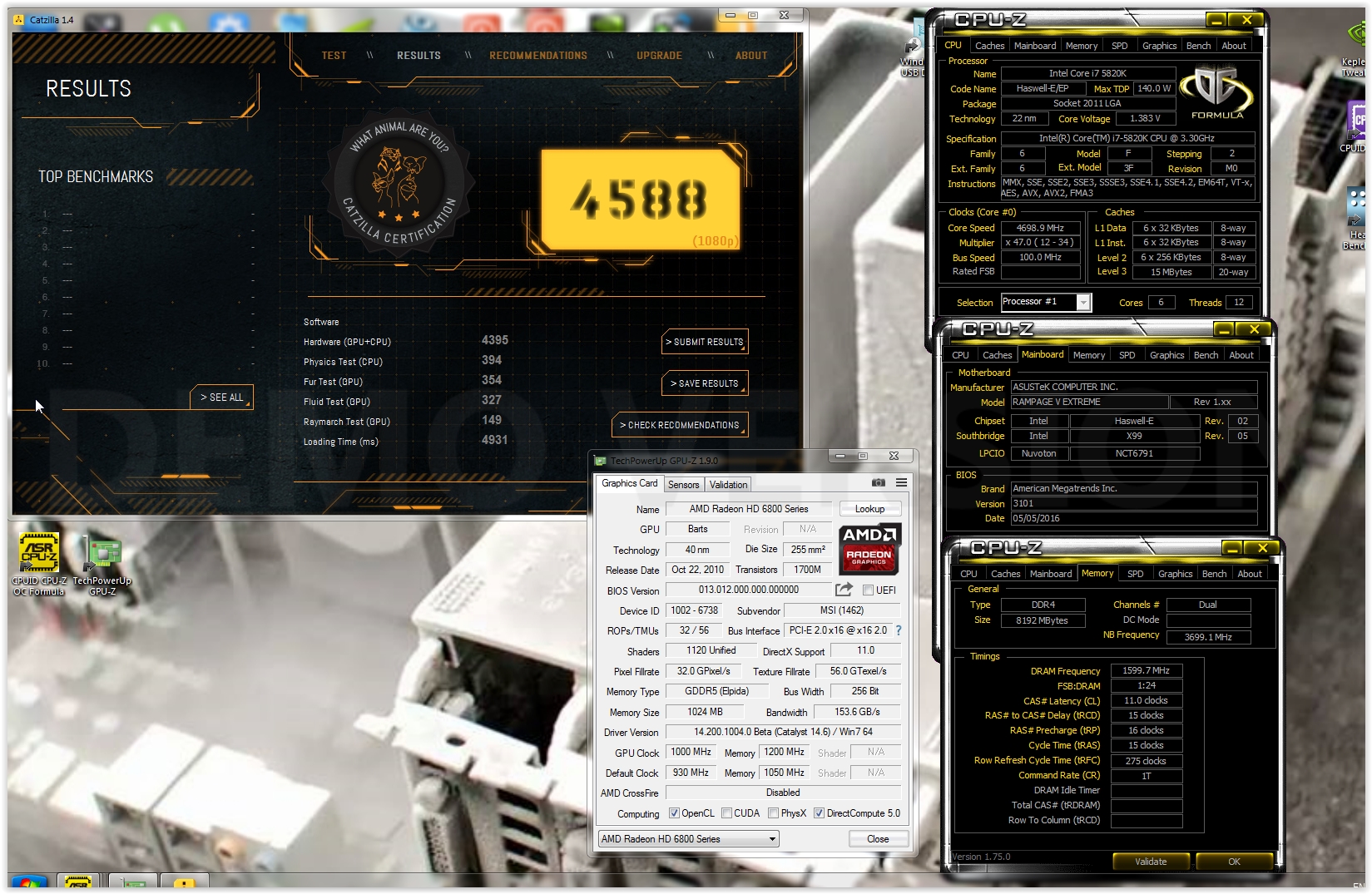The image size is (1372, 894).
Task: Click the CPU-Z OC Formula taskbar icon
Action: coord(77,883)
